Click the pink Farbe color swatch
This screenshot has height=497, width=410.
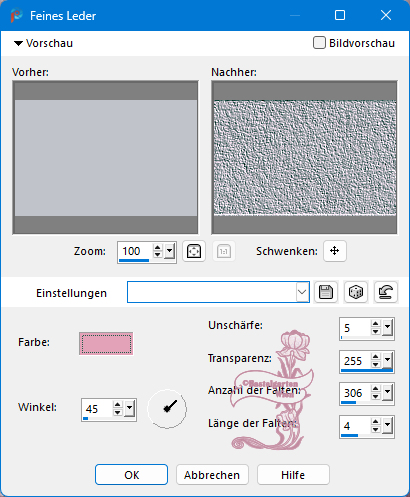point(106,344)
